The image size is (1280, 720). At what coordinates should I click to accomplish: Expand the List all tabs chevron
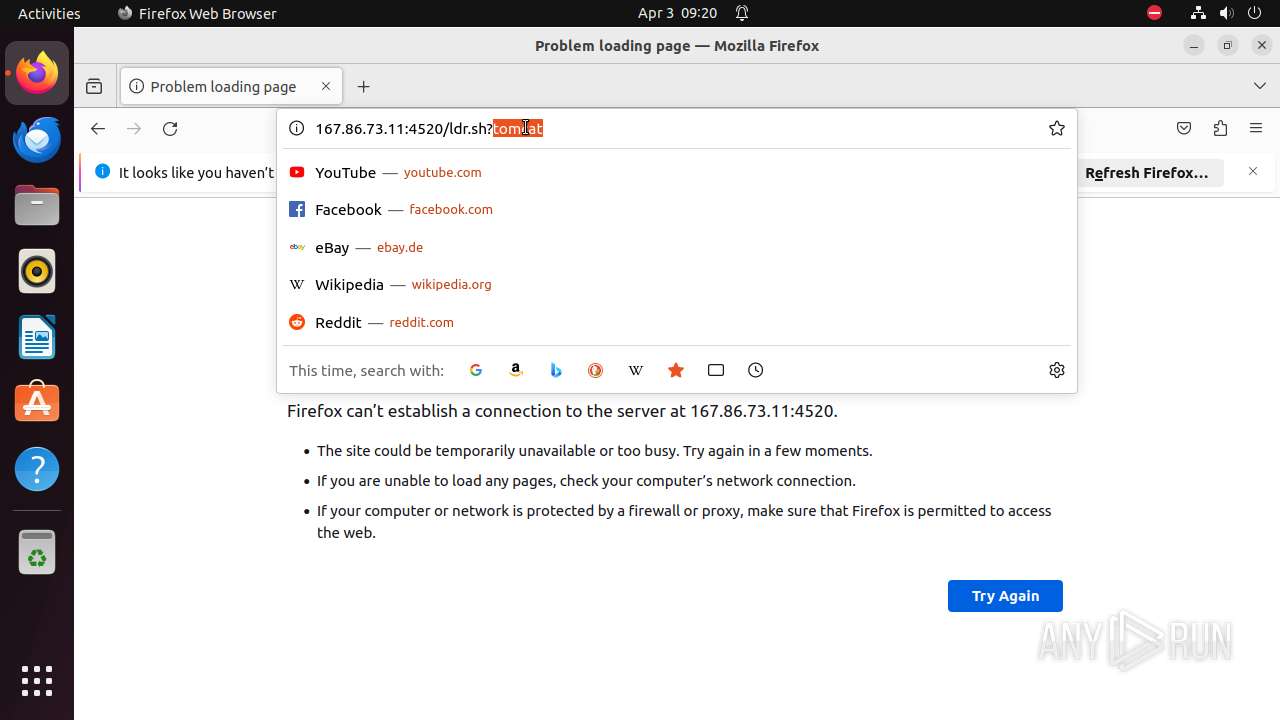[1260, 87]
